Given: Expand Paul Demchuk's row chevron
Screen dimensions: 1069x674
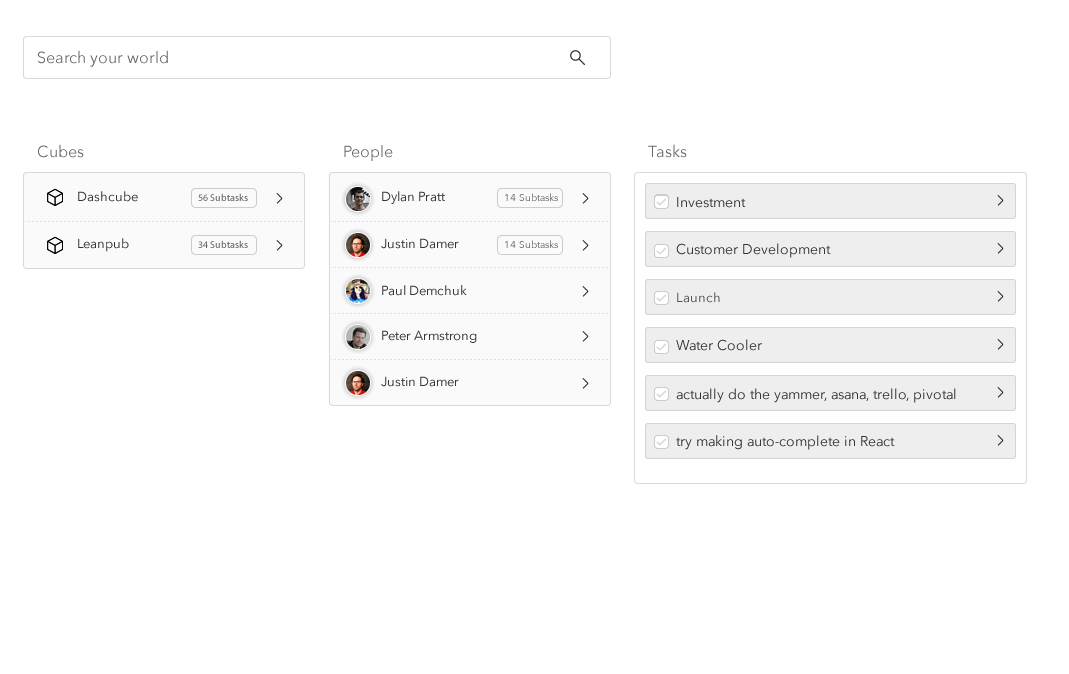Looking at the screenshot, I should [x=586, y=291].
